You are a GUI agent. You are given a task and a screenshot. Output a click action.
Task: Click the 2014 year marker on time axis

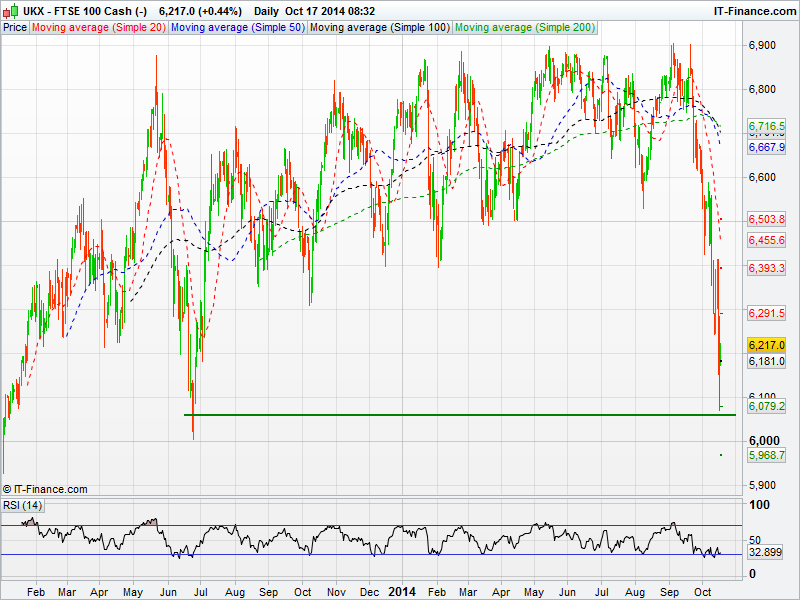point(402,591)
